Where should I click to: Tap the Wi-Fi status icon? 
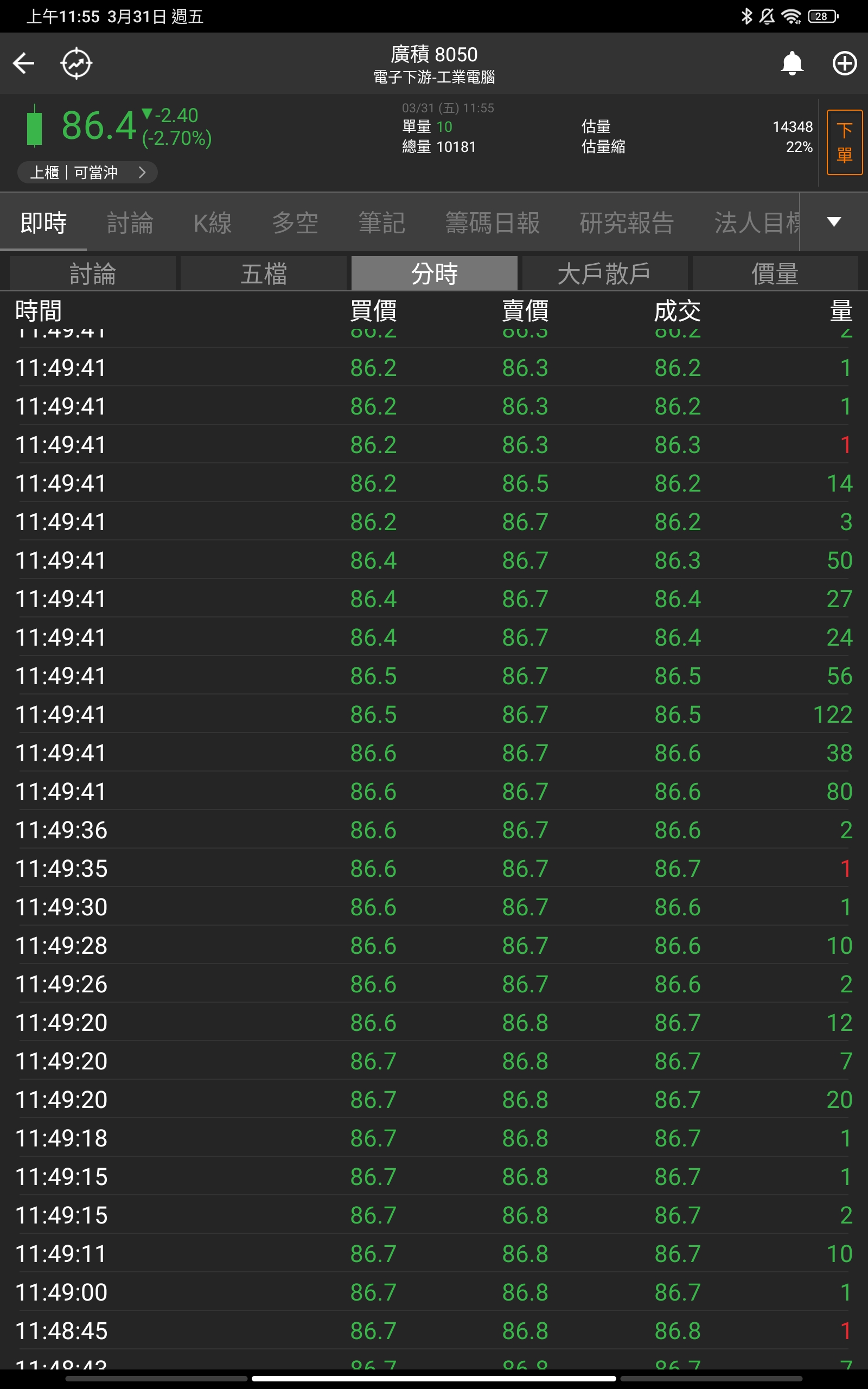pos(791,16)
